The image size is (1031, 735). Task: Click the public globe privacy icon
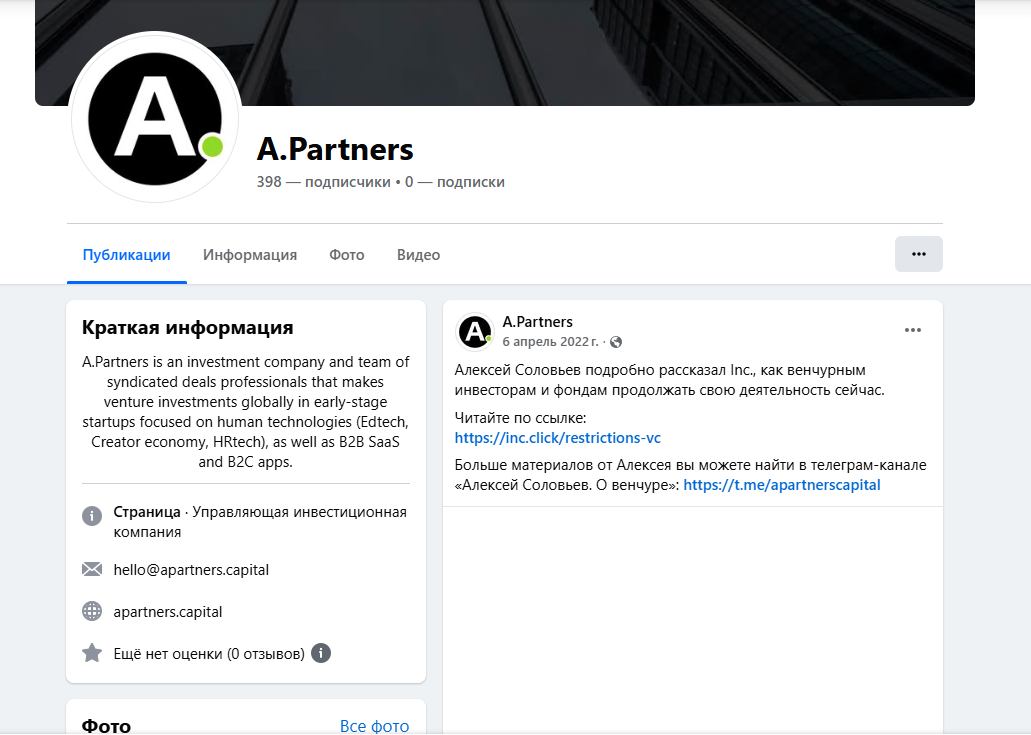coord(616,342)
